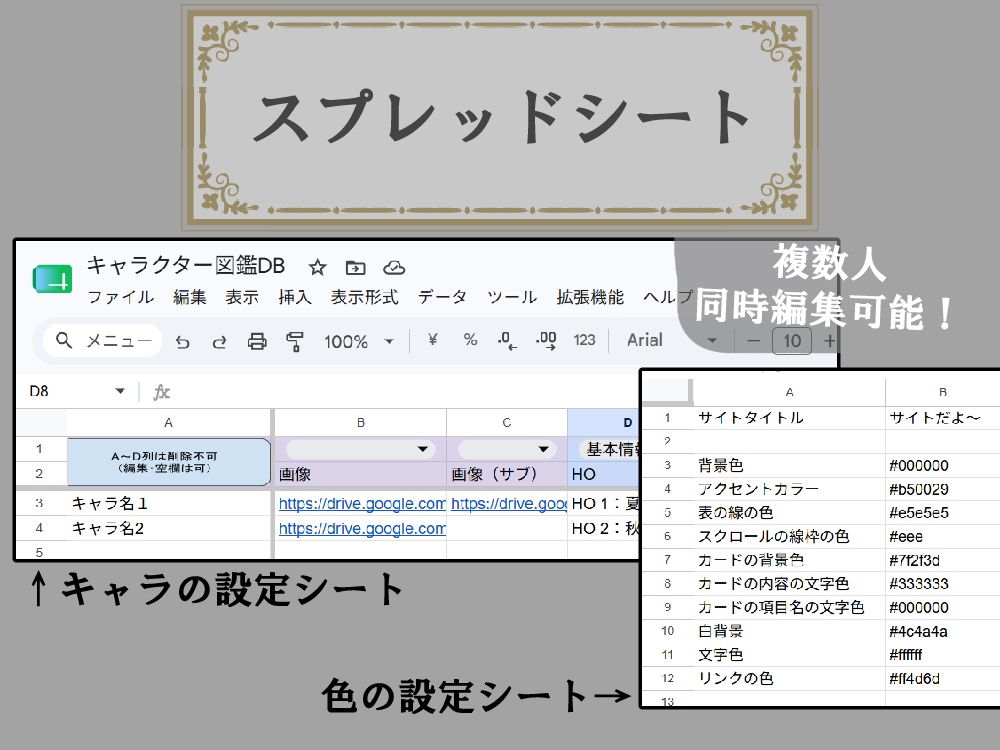The image size is (1000, 750).
Task: Select cell キャラ名2
Action: click(x=169, y=528)
